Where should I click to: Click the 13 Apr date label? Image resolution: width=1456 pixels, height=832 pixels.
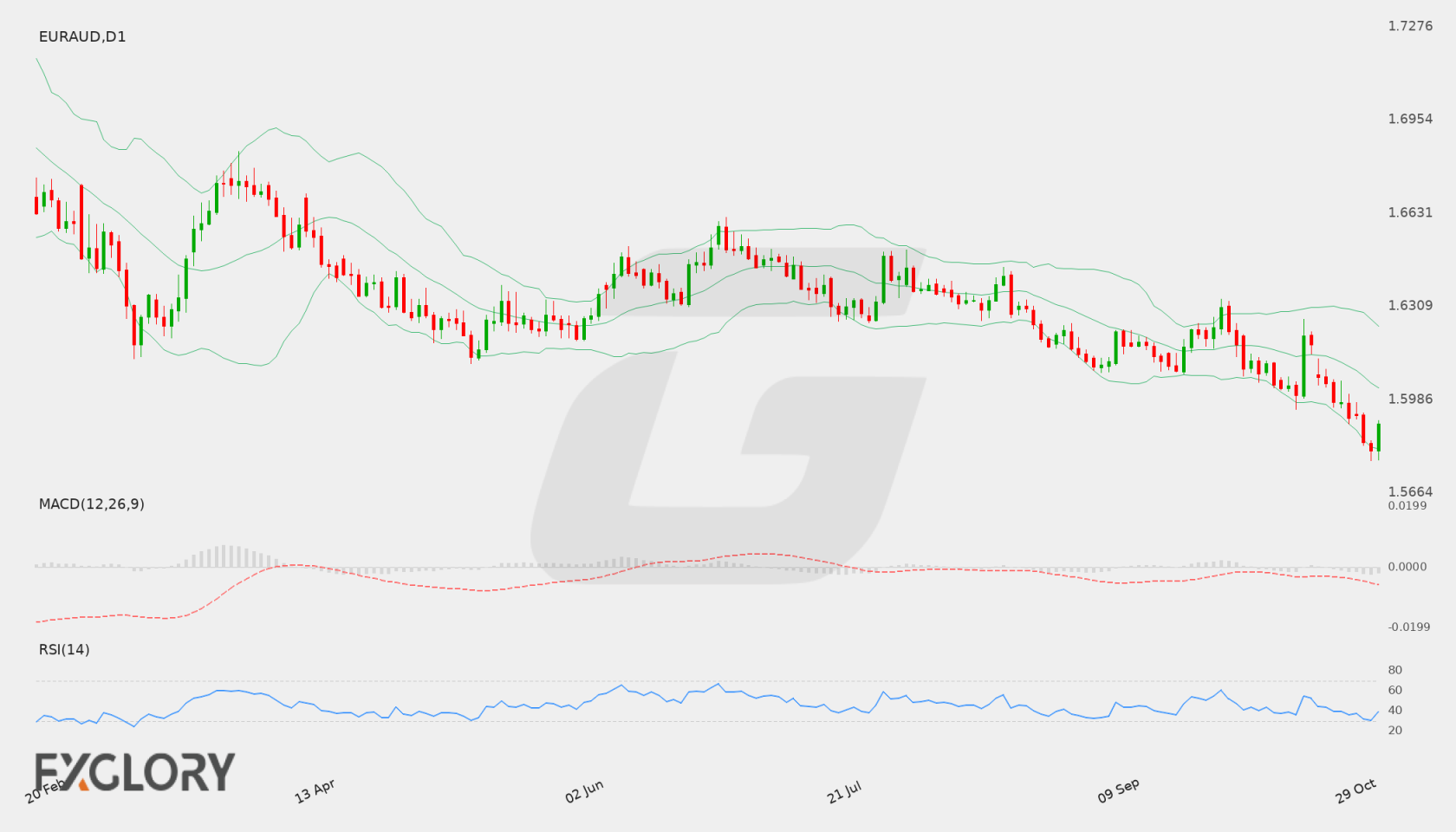[x=315, y=791]
